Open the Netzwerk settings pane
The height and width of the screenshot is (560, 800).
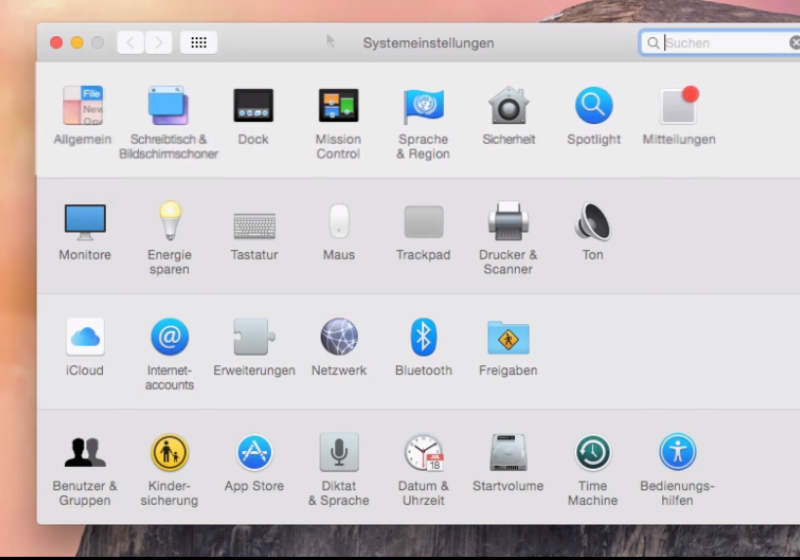(339, 337)
